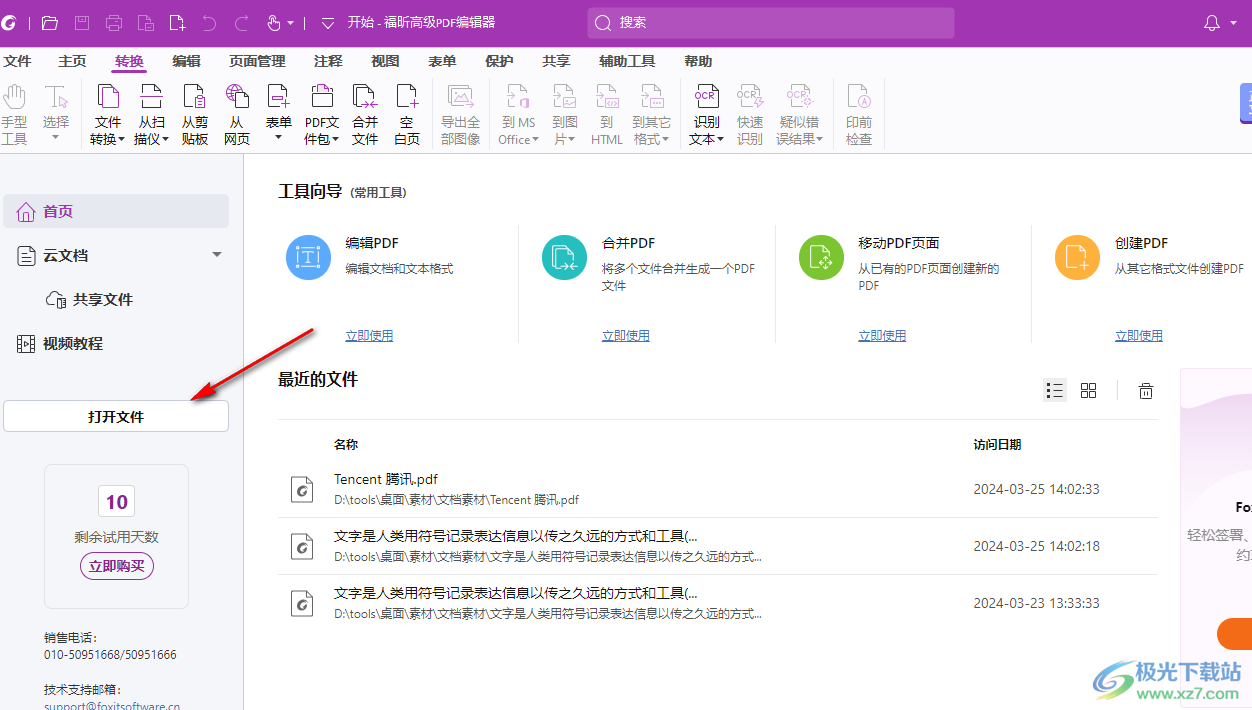The width and height of the screenshot is (1252, 710).
Task: Click the printer icon in title bar
Action: pyautogui.click(x=114, y=23)
